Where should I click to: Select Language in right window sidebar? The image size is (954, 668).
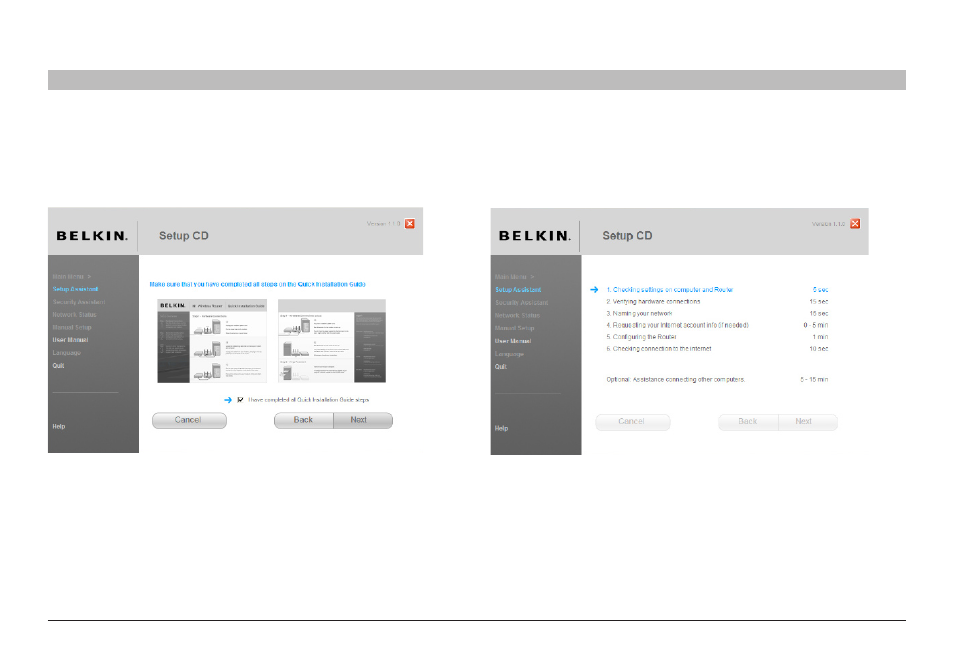(509, 353)
